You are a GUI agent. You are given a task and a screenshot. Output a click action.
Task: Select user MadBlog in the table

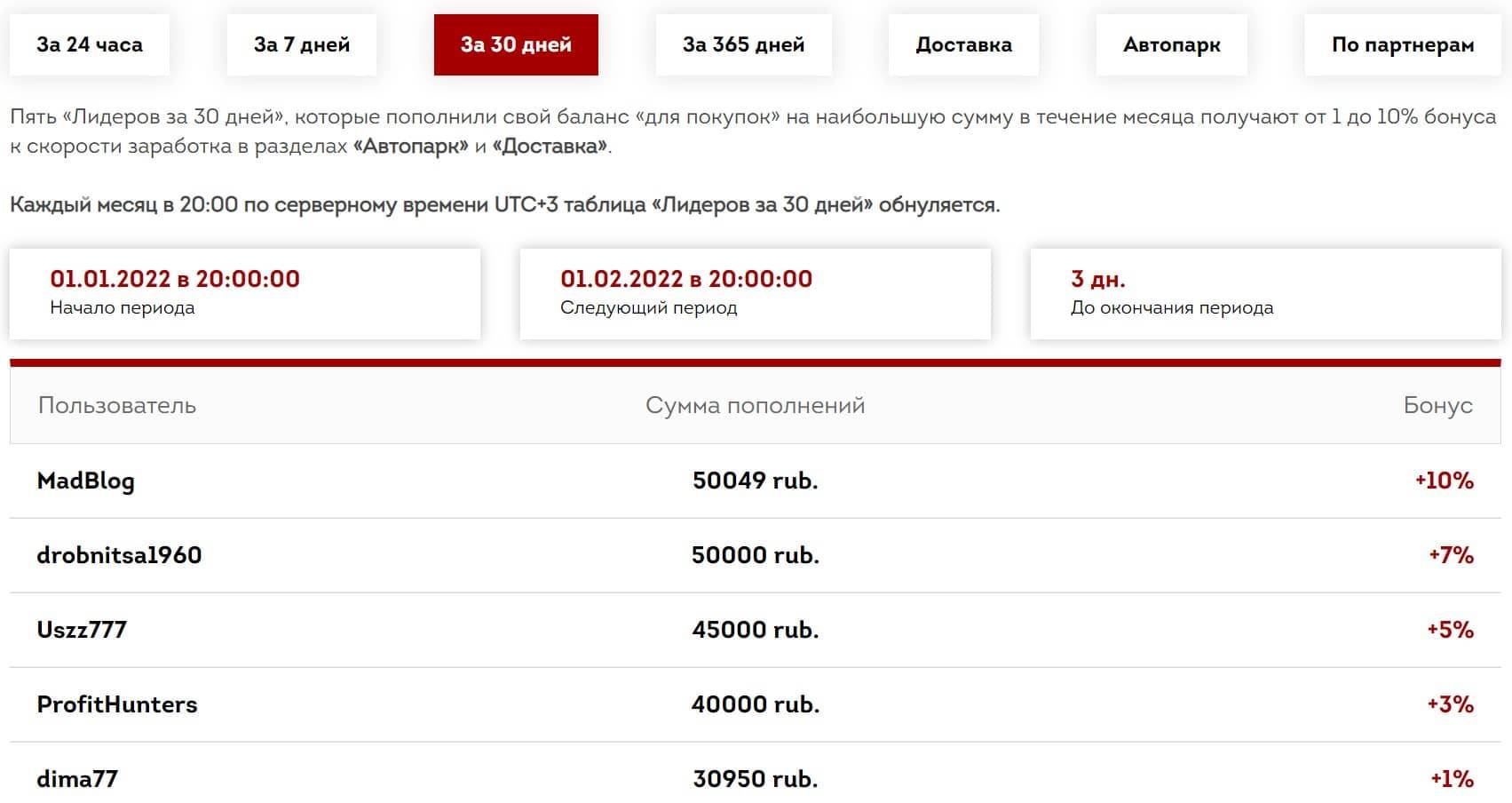click(86, 481)
